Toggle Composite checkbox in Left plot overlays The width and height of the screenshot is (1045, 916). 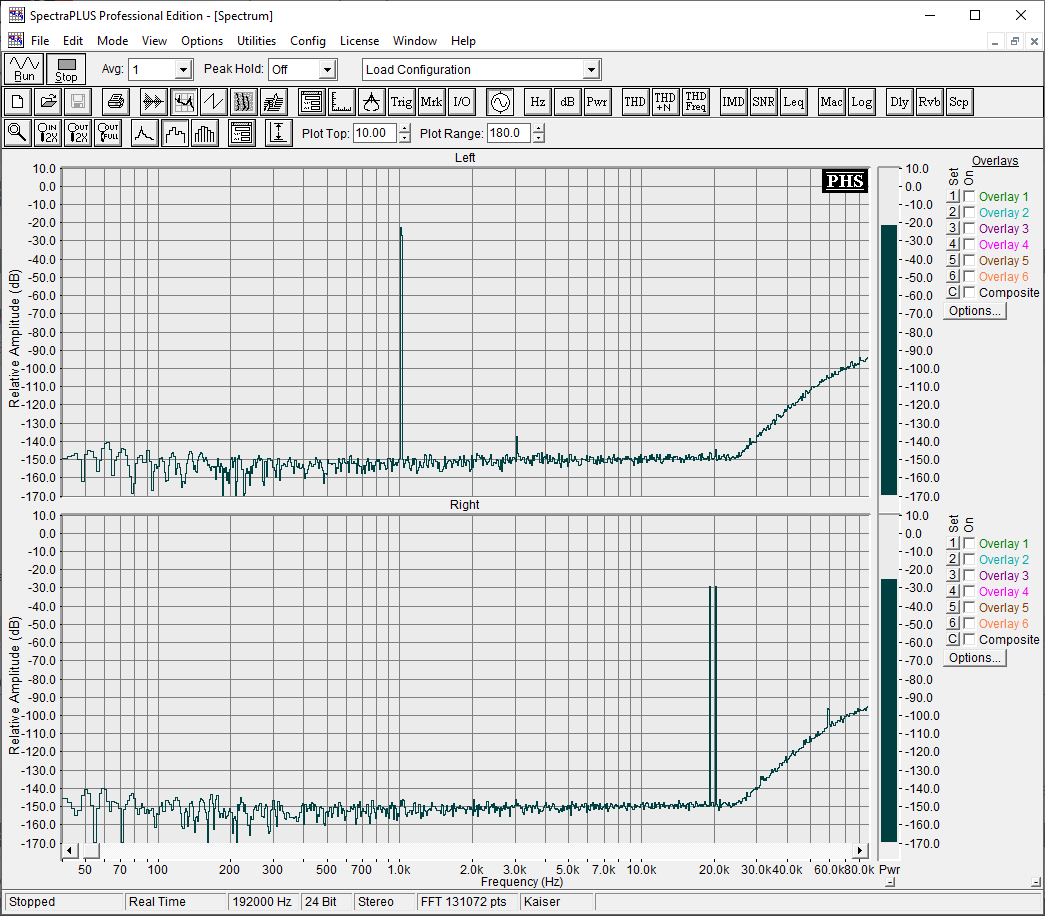pyautogui.click(x=969, y=293)
